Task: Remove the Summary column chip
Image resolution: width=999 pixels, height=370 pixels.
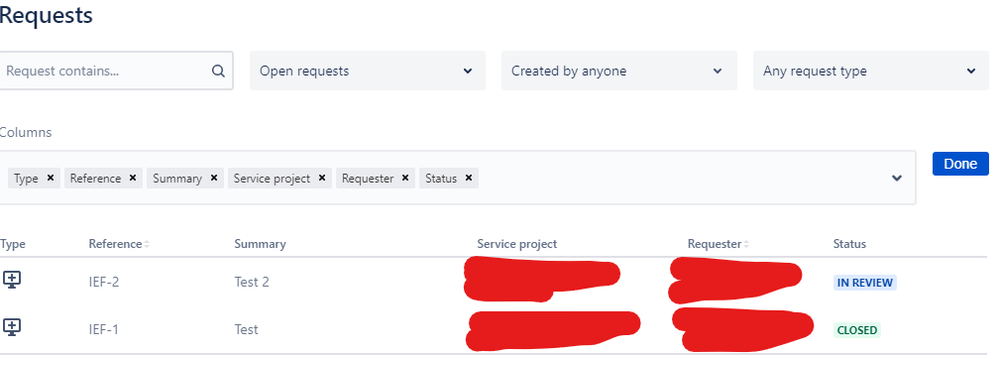Action: tap(213, 178)
